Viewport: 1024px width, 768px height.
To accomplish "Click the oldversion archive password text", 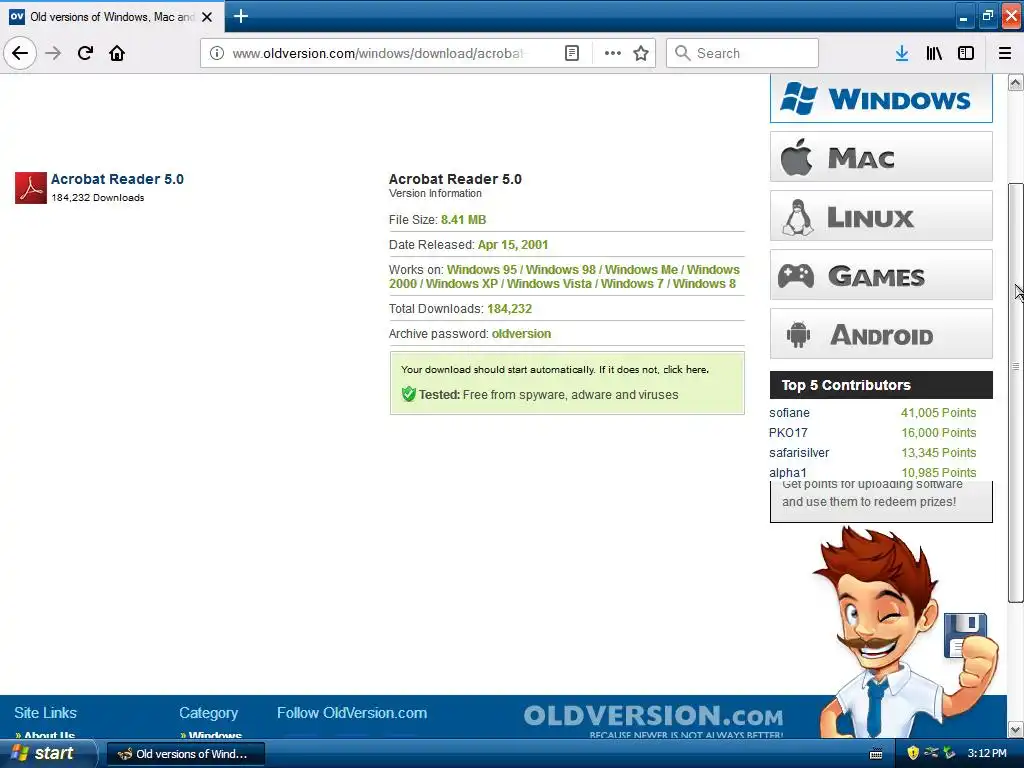I will coord(521,334).
